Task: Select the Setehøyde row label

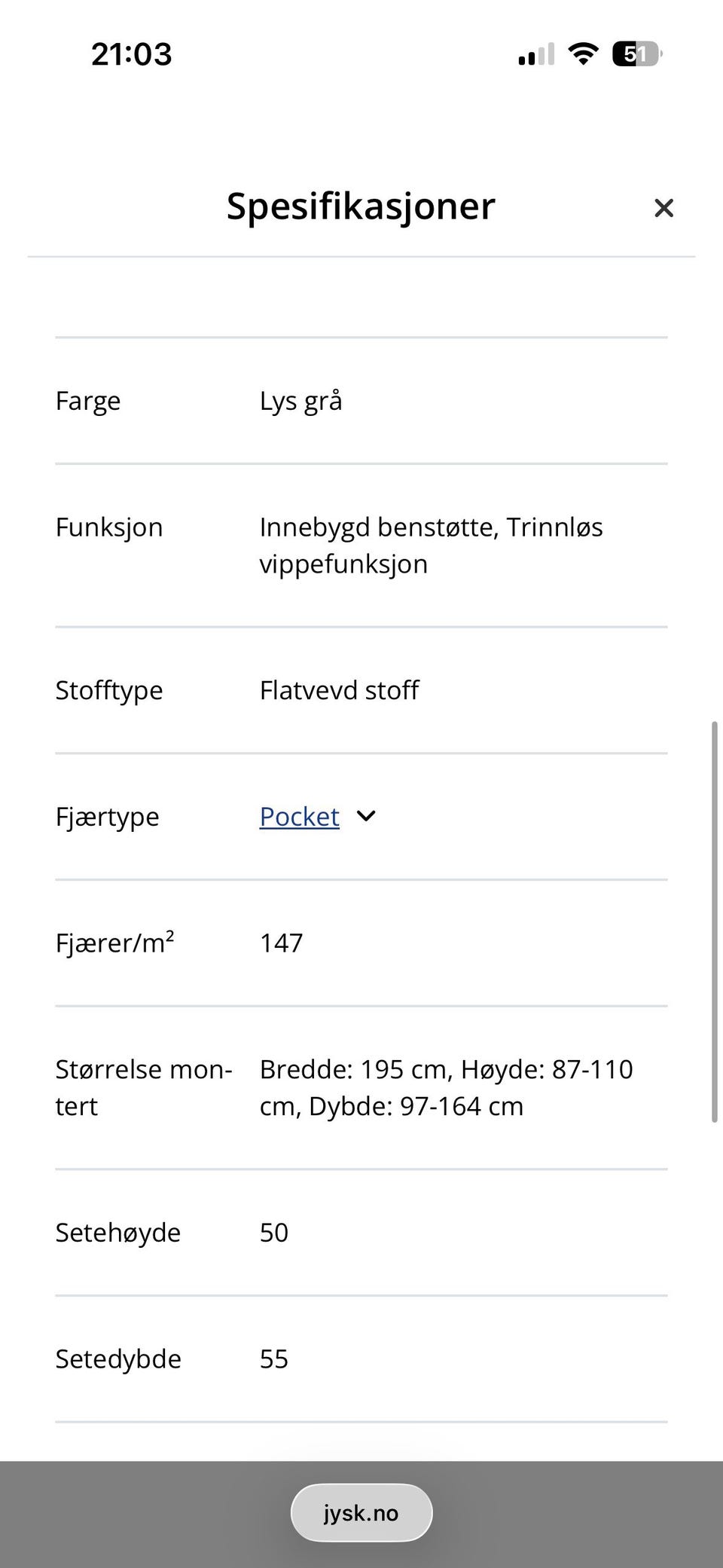Action: click(118, 1233)
